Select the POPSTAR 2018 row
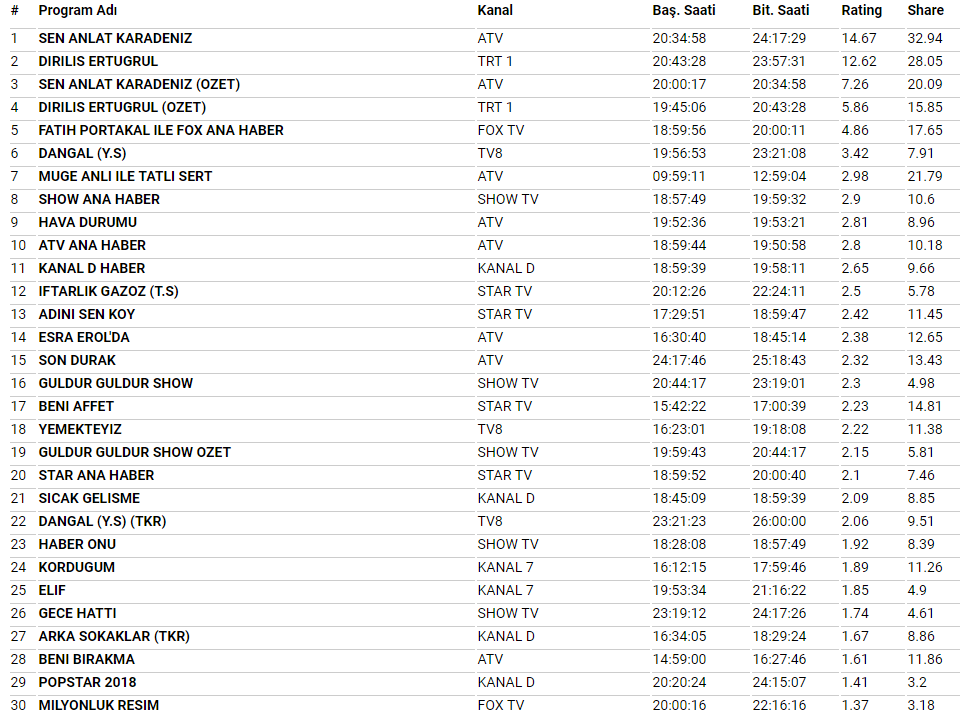960x716 pixels. [87, 682]
